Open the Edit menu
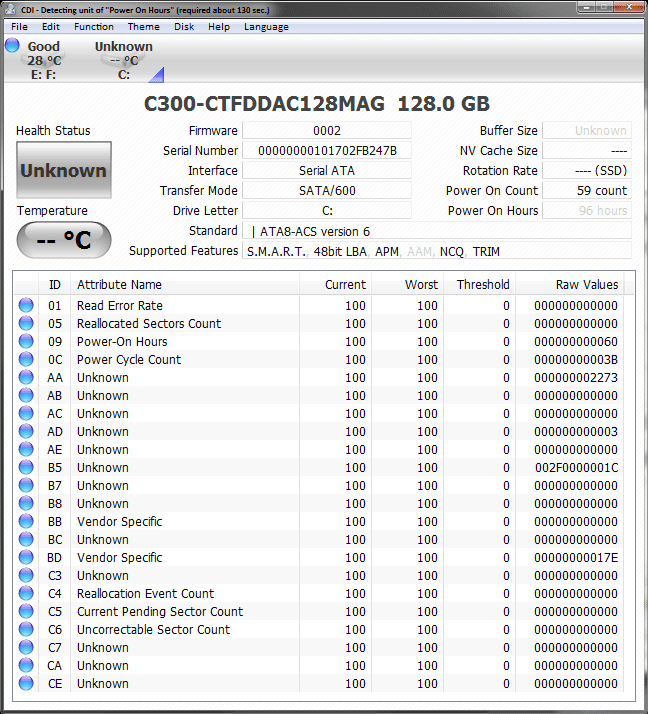 tap(51, 27)
